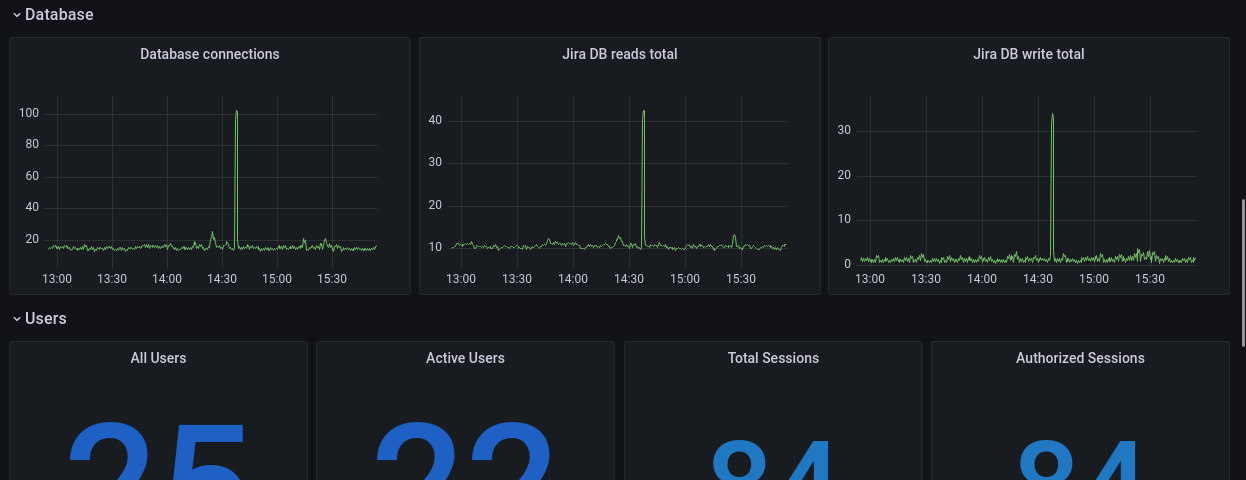Open the Authorized Sessions panel title menu
Viewport: 1246px width, 480px height.
point(1080,358)
